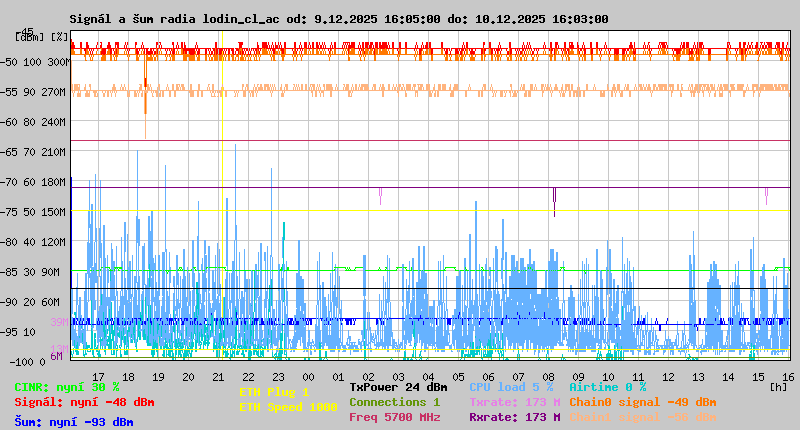Click the 'Chain1 signal -56 dBm' legend label
Screen dimensions: 800x430
coord(643,417)
